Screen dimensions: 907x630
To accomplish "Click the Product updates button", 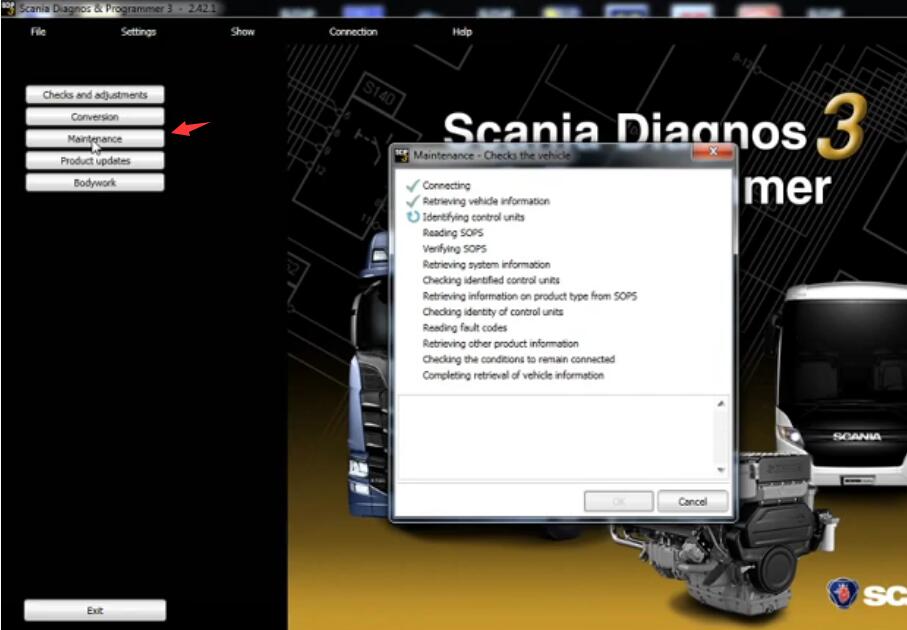I will [x=95, y=161].
